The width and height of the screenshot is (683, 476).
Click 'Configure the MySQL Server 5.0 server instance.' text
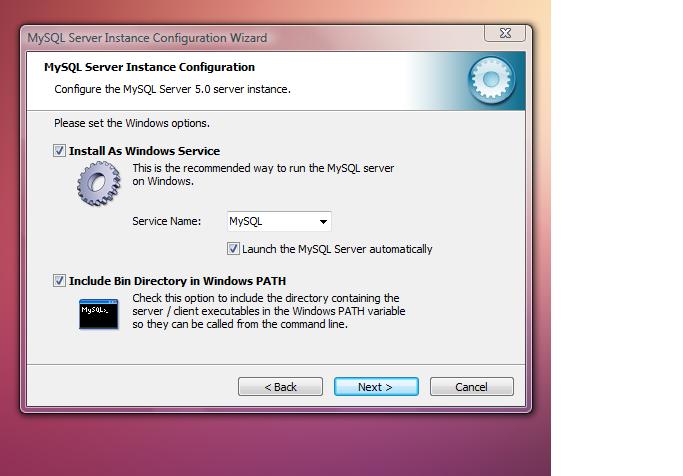tap(172, 89)
